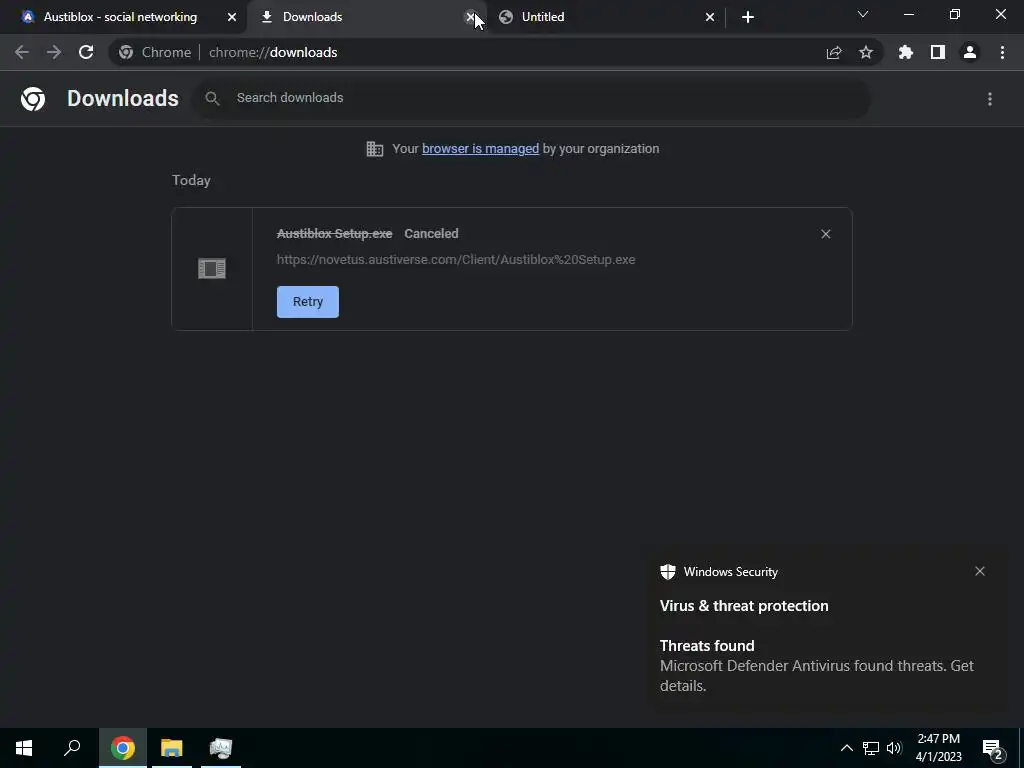Click the Chrome logo beside Downloads title
Screen dimensions: 1024x768
33,99
